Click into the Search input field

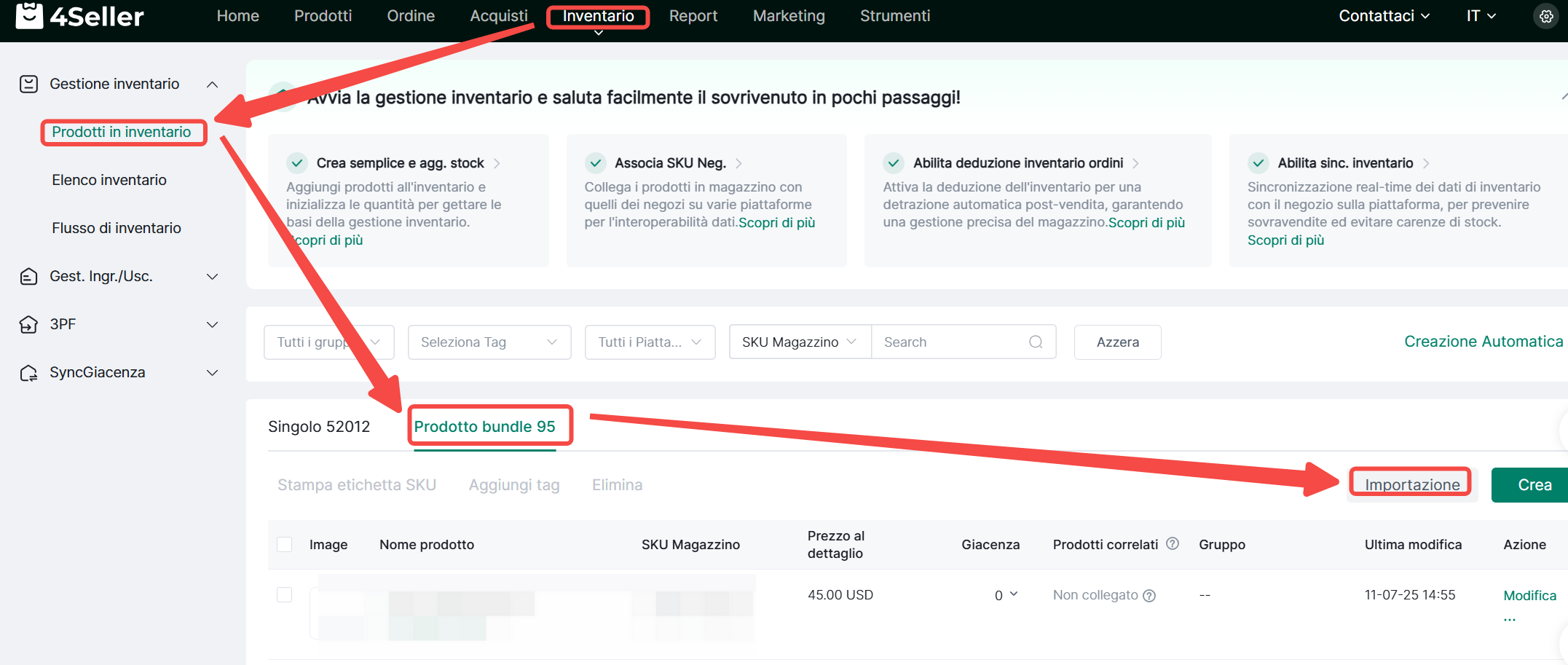coord(950,342)
